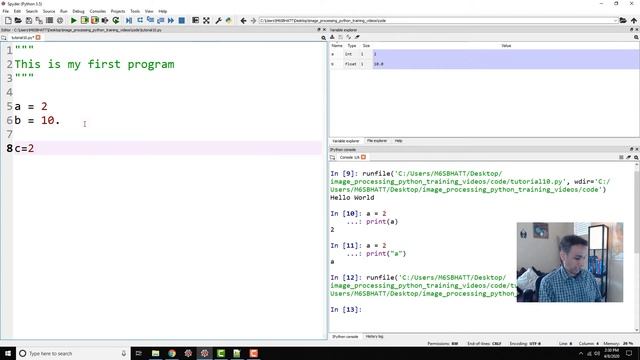Sort variables by Type column

[x=352, y=46]
